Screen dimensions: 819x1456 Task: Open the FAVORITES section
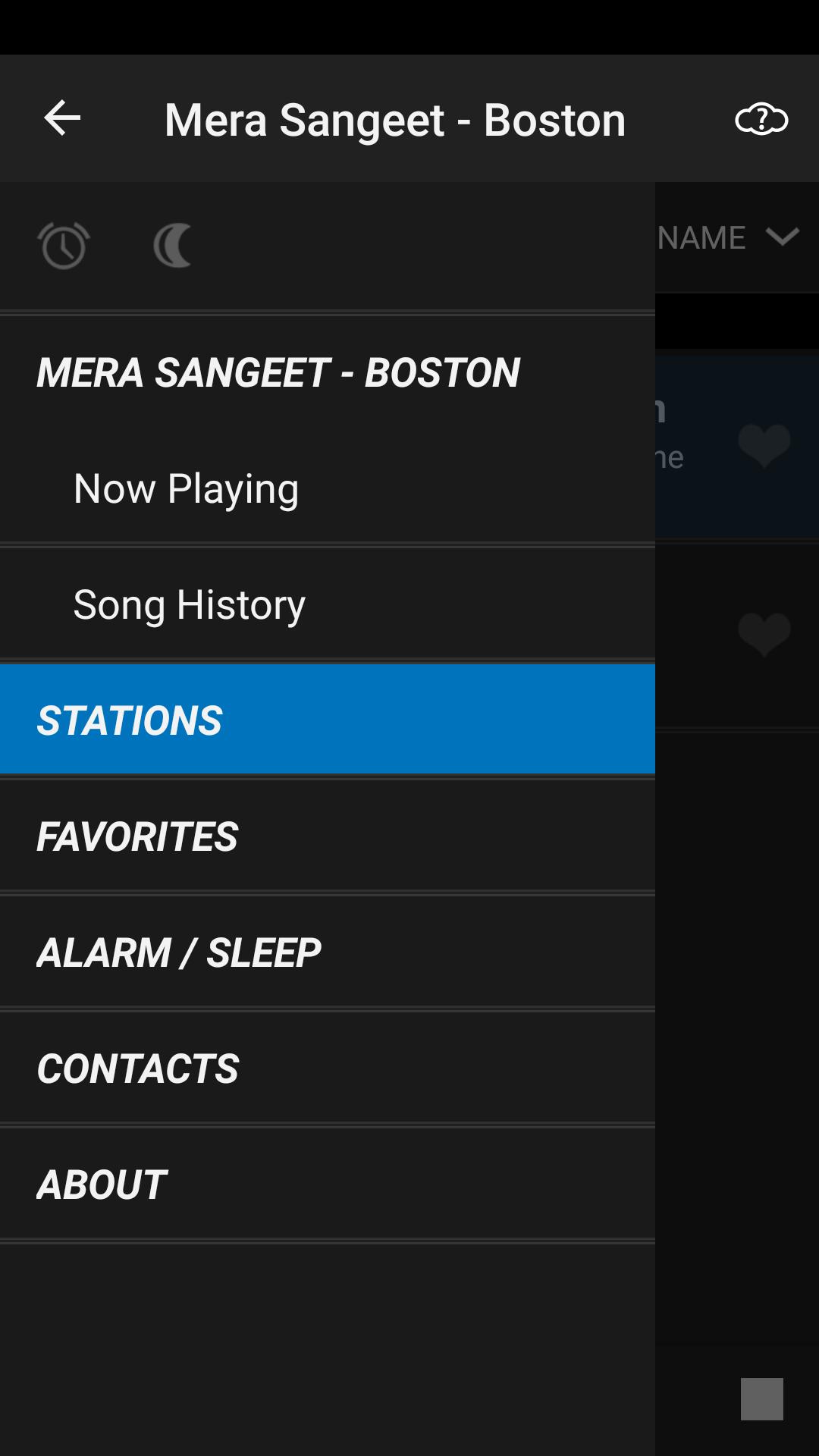click(x=136, y=836)
